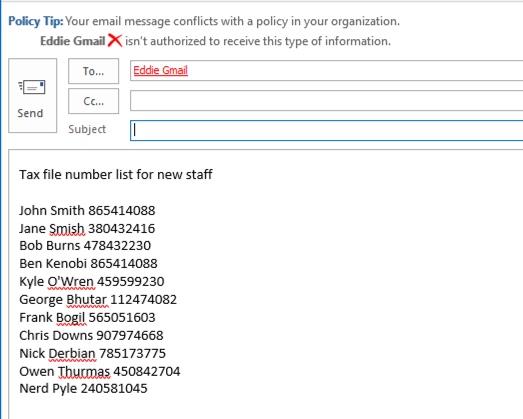Open the To... address book button
The height and width of the screenshot is (419, 523).
point(93,71)
